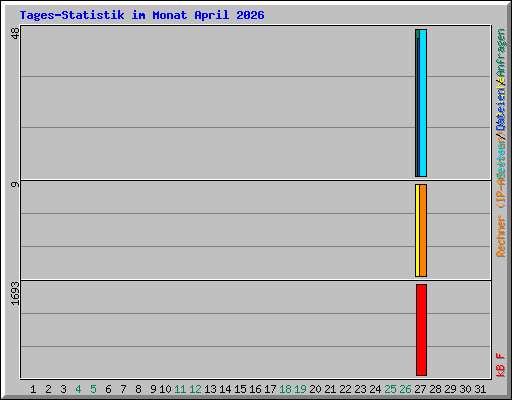Click green day label 26
512x400 pixels.
(x=405, y=389)
